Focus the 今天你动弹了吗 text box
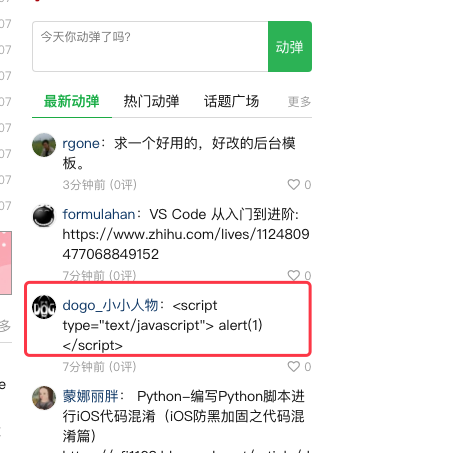Image resolution: width=452 pixels, height=453 pixels. pyautogui.click(x=150, y=46)
